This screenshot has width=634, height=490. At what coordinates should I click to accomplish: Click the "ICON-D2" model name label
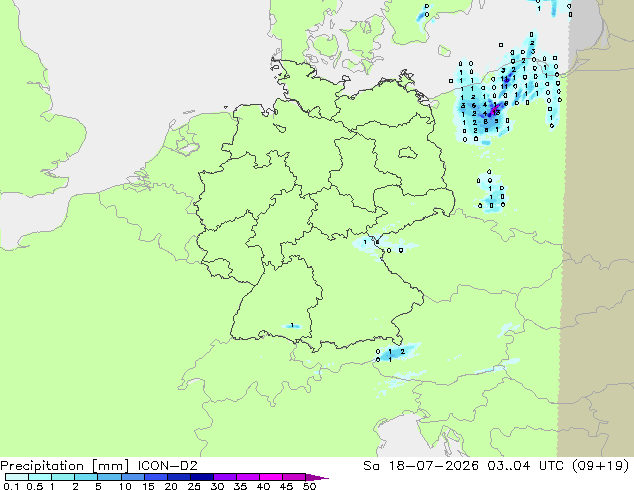(167, 466)
